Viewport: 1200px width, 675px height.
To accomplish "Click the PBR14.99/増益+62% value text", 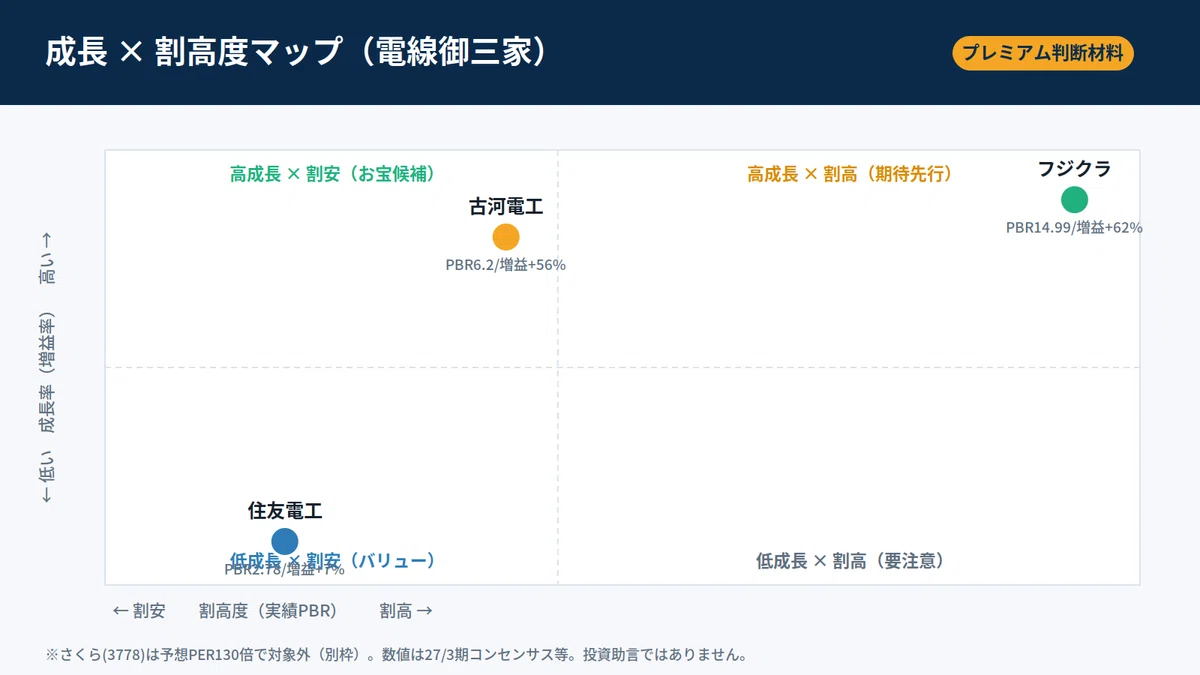I will [x=1074, y=227].
